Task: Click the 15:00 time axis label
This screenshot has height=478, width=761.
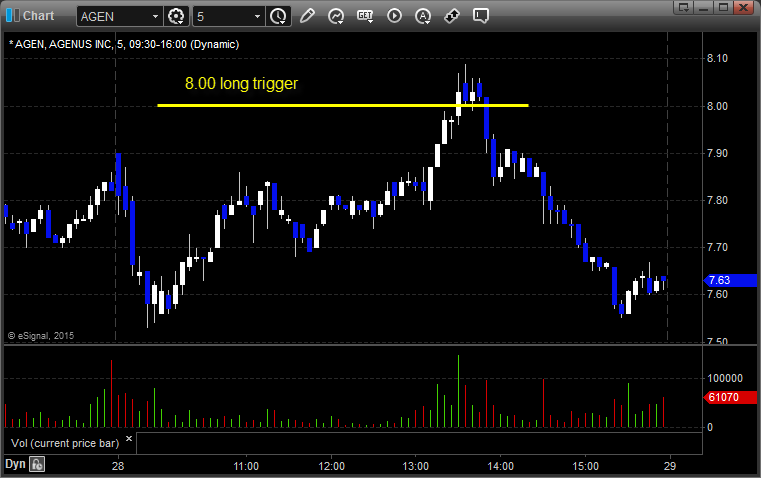Action: pyautogui.click(x=585, y=466)
